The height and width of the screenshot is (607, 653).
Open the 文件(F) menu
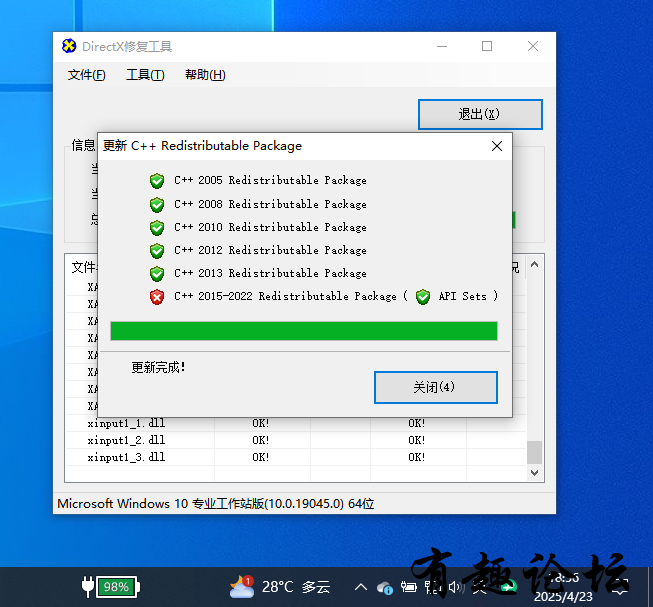pos(87,75)
